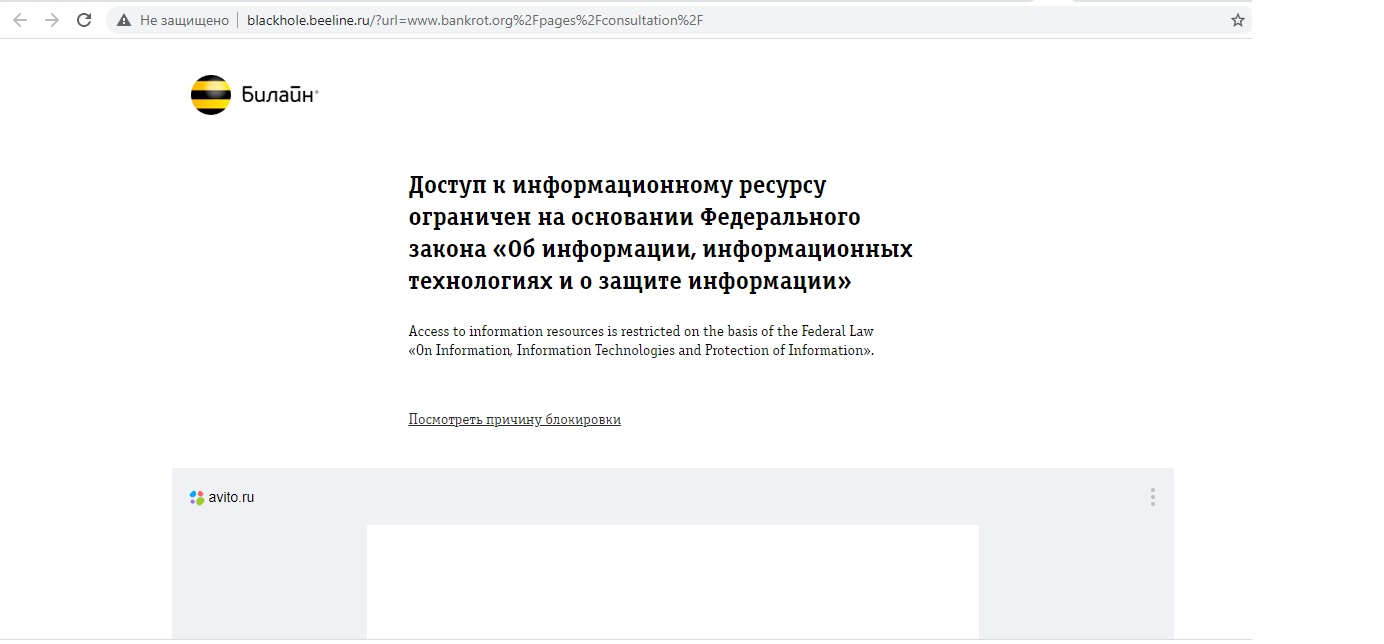Click the browser forward arrow

coord(52,20)
